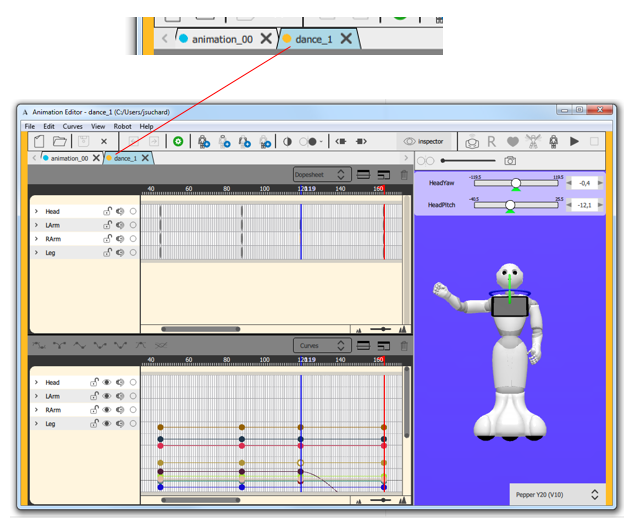Image resolution: width=627 pixels, height=525 pixels.
Task: Open the Curves view type dropdown
Action: click(322, 345)
